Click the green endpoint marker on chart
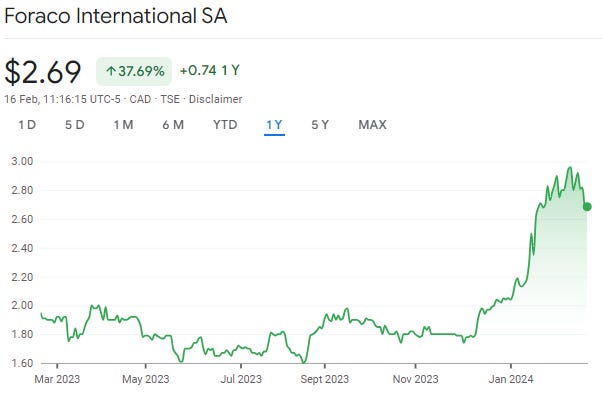Image resolution: width=603 pixels, height=397 pixels. [587, 207]
